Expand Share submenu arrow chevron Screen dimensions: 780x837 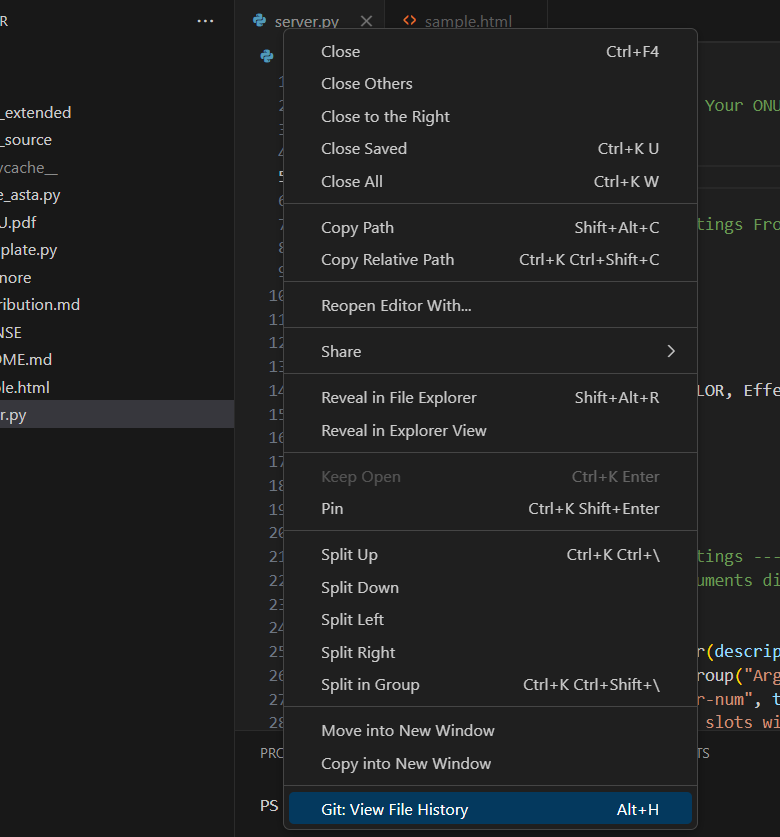pyautogui.click(x=671, y=351)
